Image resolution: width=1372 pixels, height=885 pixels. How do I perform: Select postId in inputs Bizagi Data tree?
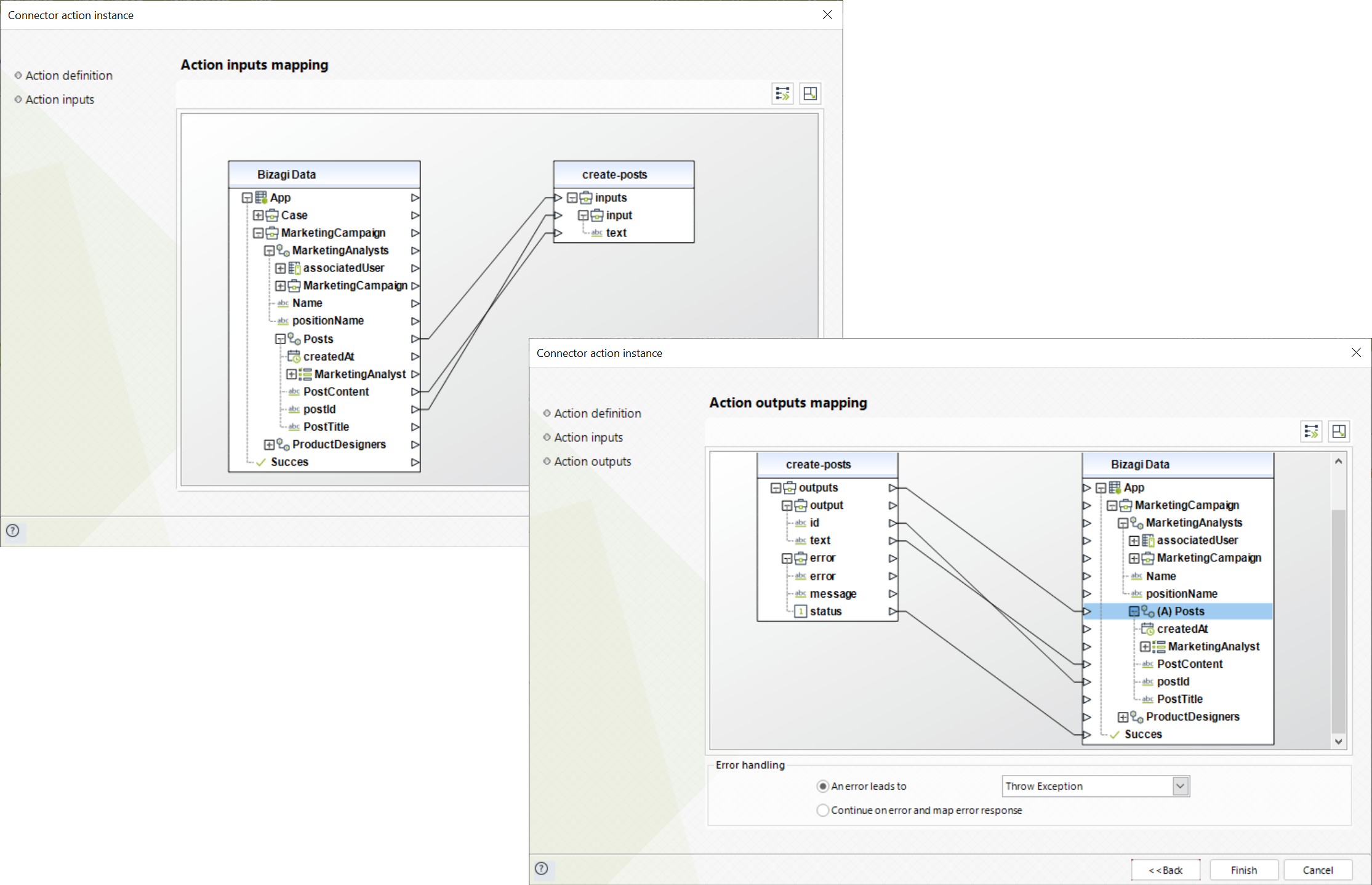[319, 409]
